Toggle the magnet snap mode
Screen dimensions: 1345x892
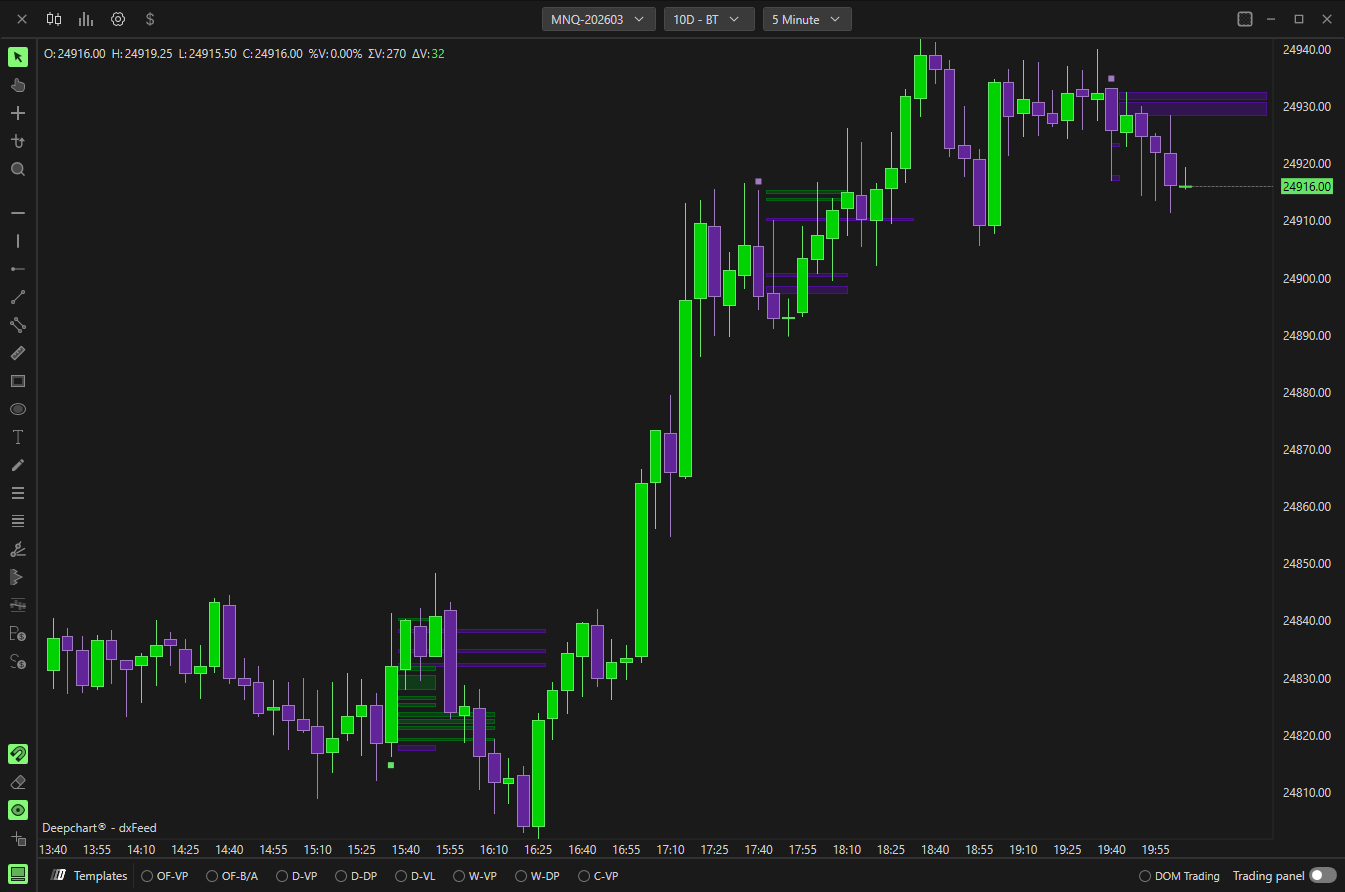click(18, 754)
